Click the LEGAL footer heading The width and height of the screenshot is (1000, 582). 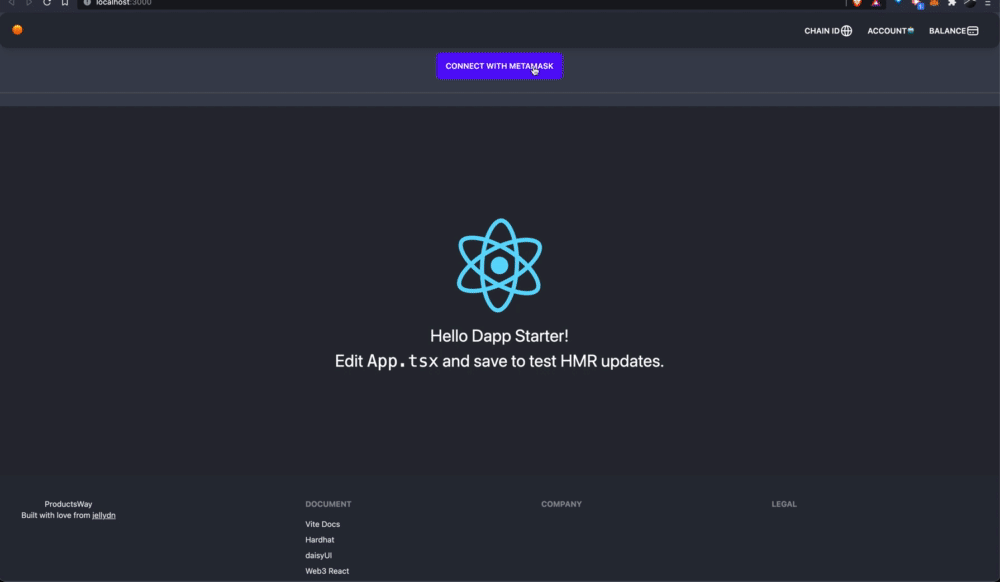784,504
